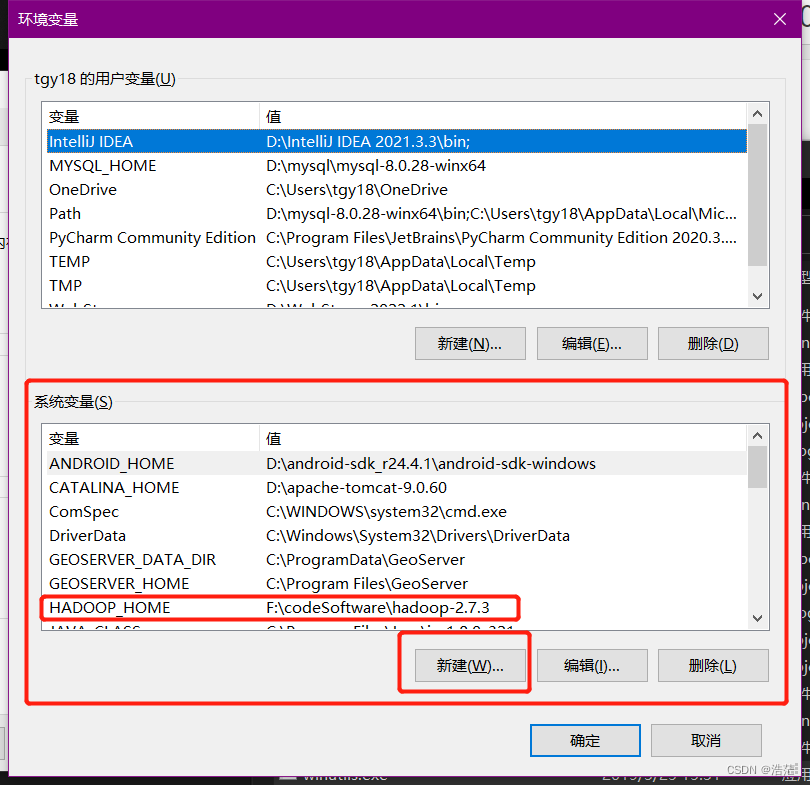This screenshot has width=810, height=785.
Task: Select the HADOOP_HOME system variable
Action: pyautogui.click(x=397, y=608)
